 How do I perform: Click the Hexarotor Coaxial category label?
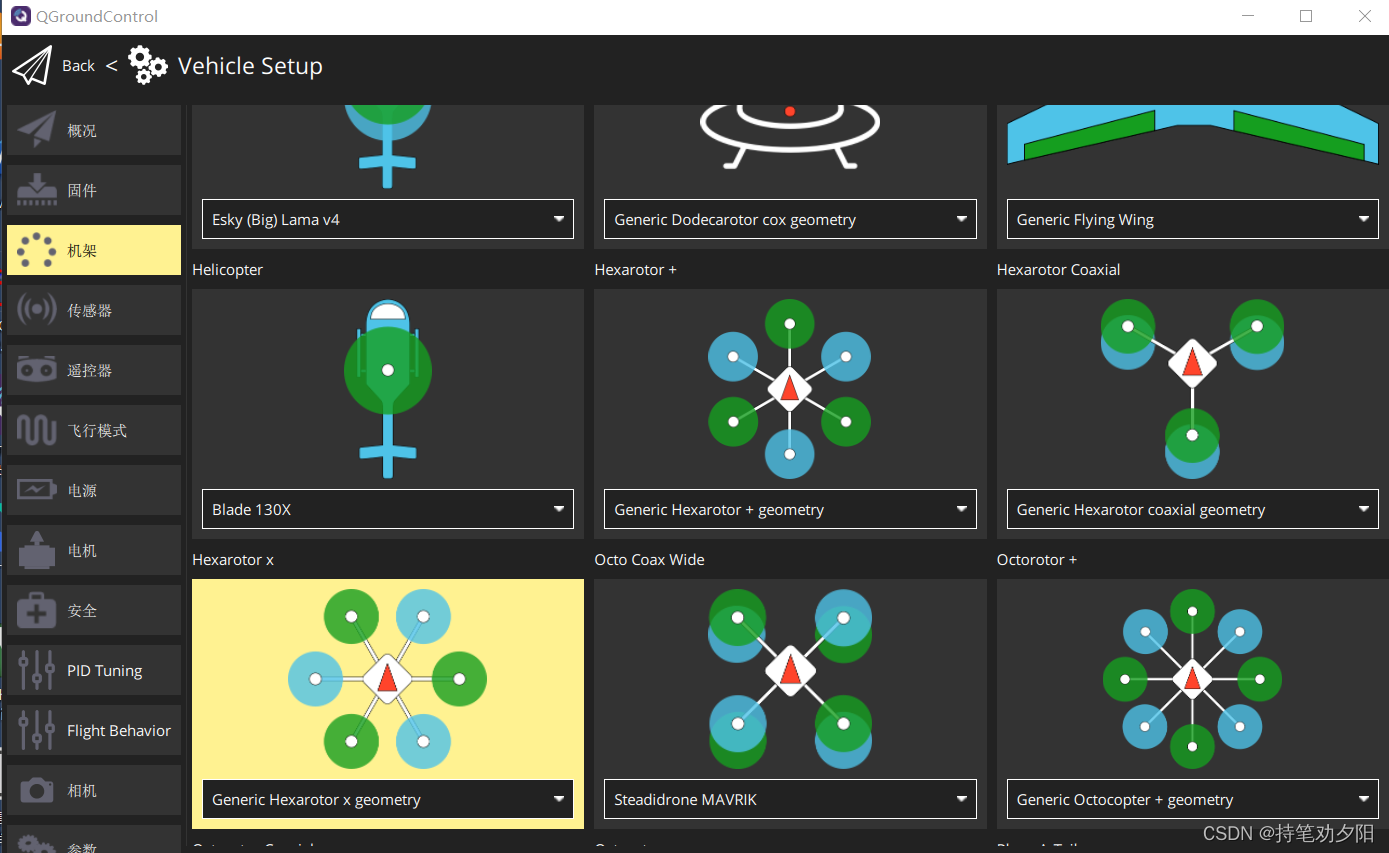(1059, 270)
